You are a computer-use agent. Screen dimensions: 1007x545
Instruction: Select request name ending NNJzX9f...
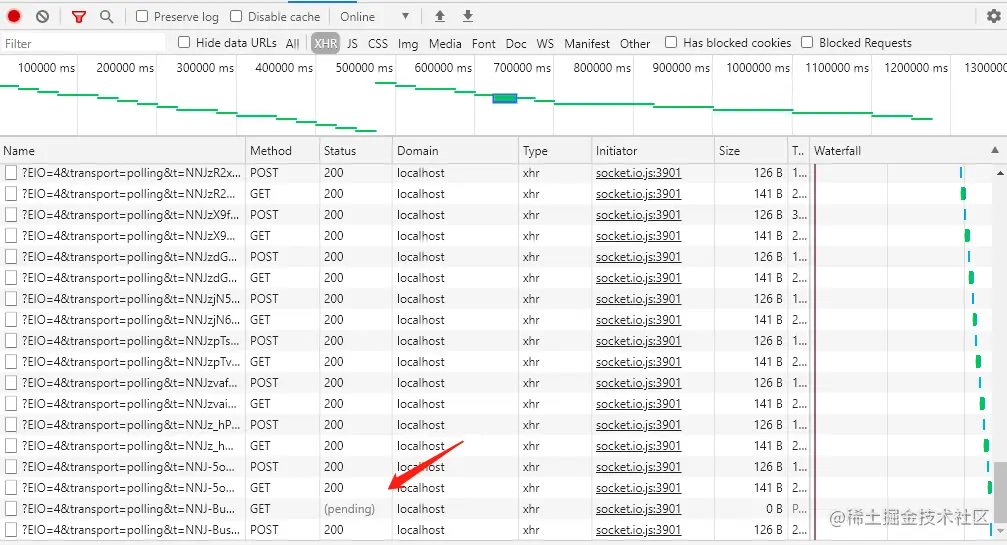pos(130,214)
